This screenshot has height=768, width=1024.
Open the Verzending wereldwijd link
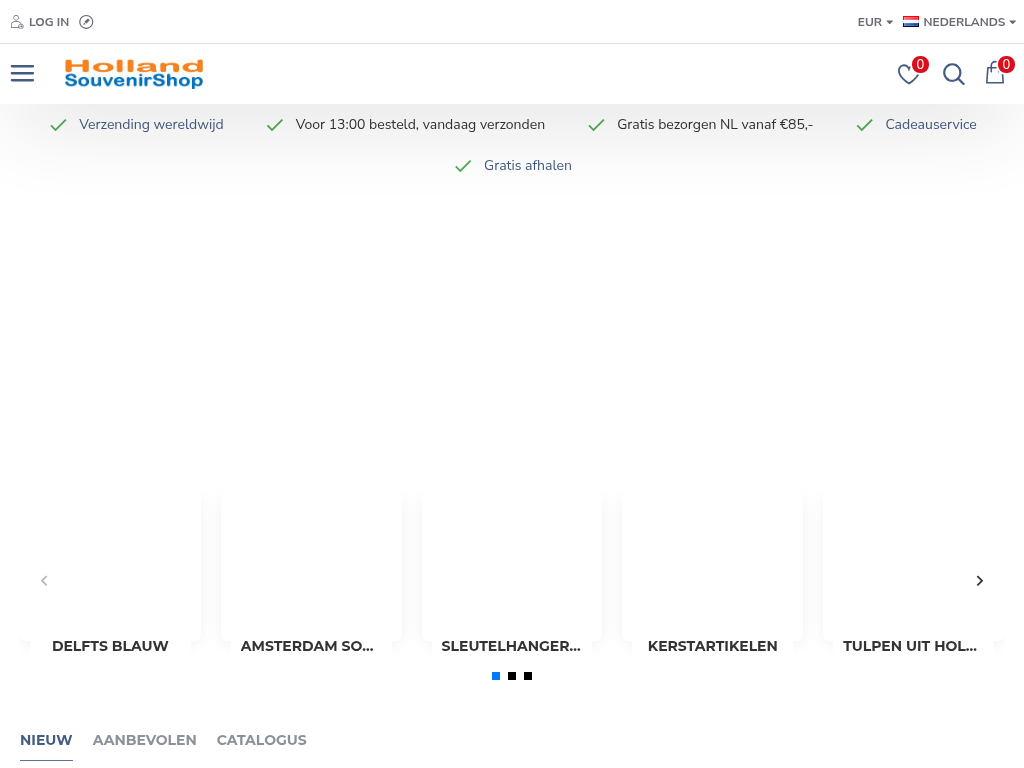click(x=151, y=125)
